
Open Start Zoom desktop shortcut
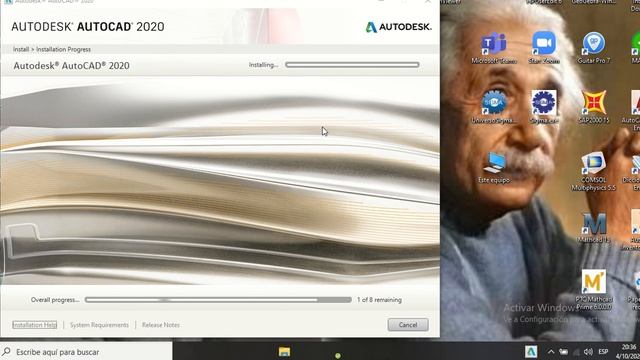pyautogui.click(x=544, y=48)
